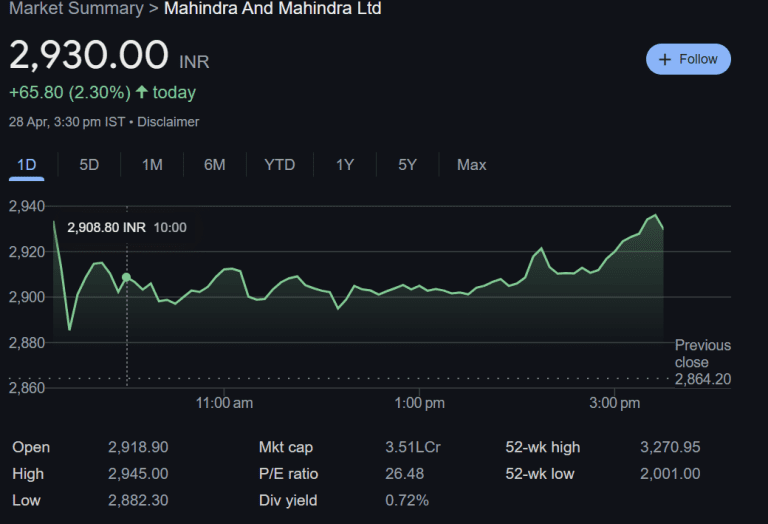The height and width of the screenshot is (524, 768).
Task: Show the 6M chart range
Action: (215, 165)
